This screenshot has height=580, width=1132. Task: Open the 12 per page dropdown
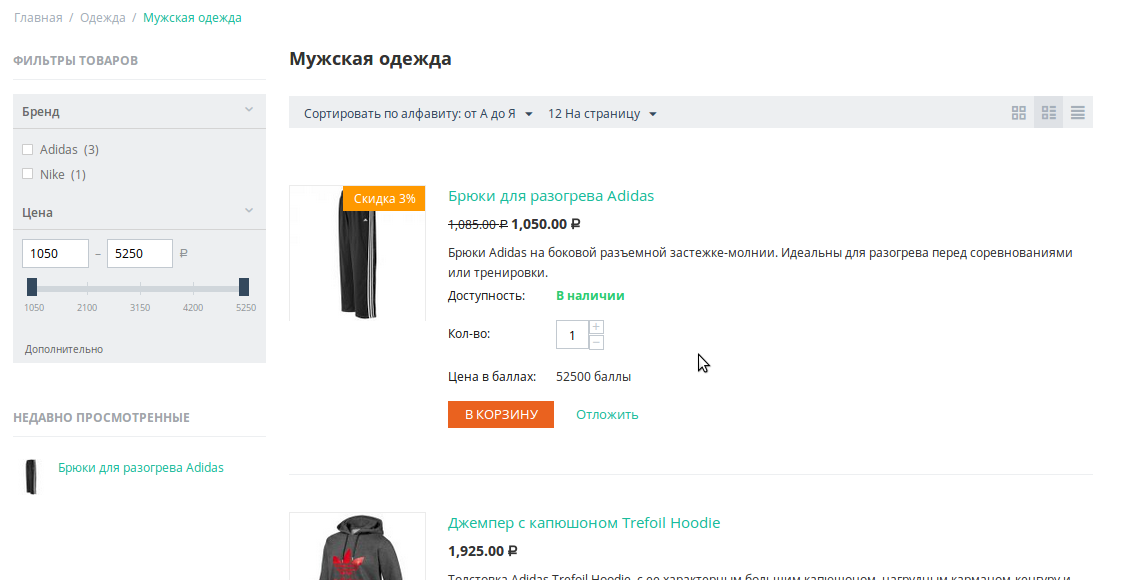[x=602, y=114]
